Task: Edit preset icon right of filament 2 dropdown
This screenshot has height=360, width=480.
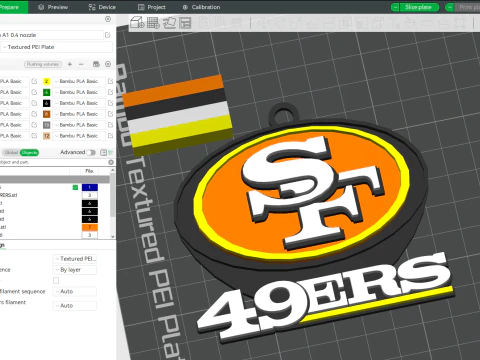Action: tap(111, 81)
